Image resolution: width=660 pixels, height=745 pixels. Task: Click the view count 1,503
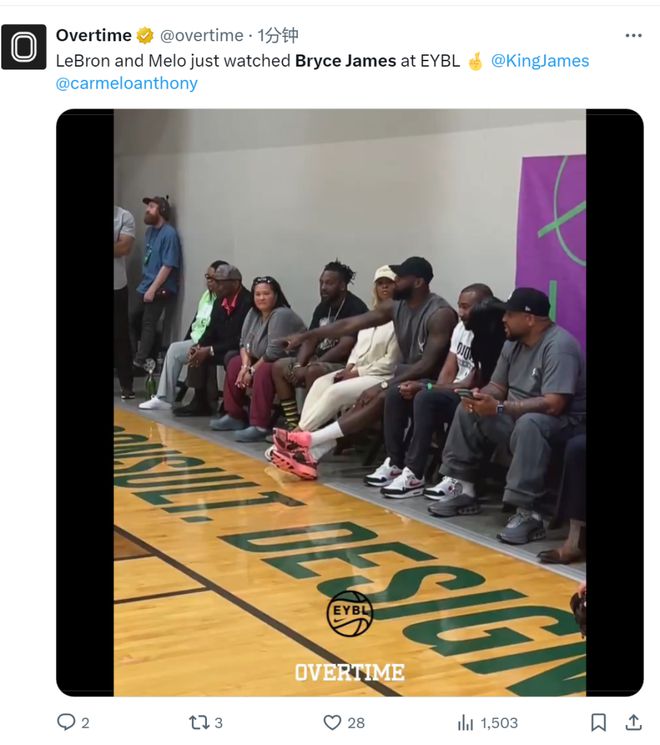click(499, 723)
